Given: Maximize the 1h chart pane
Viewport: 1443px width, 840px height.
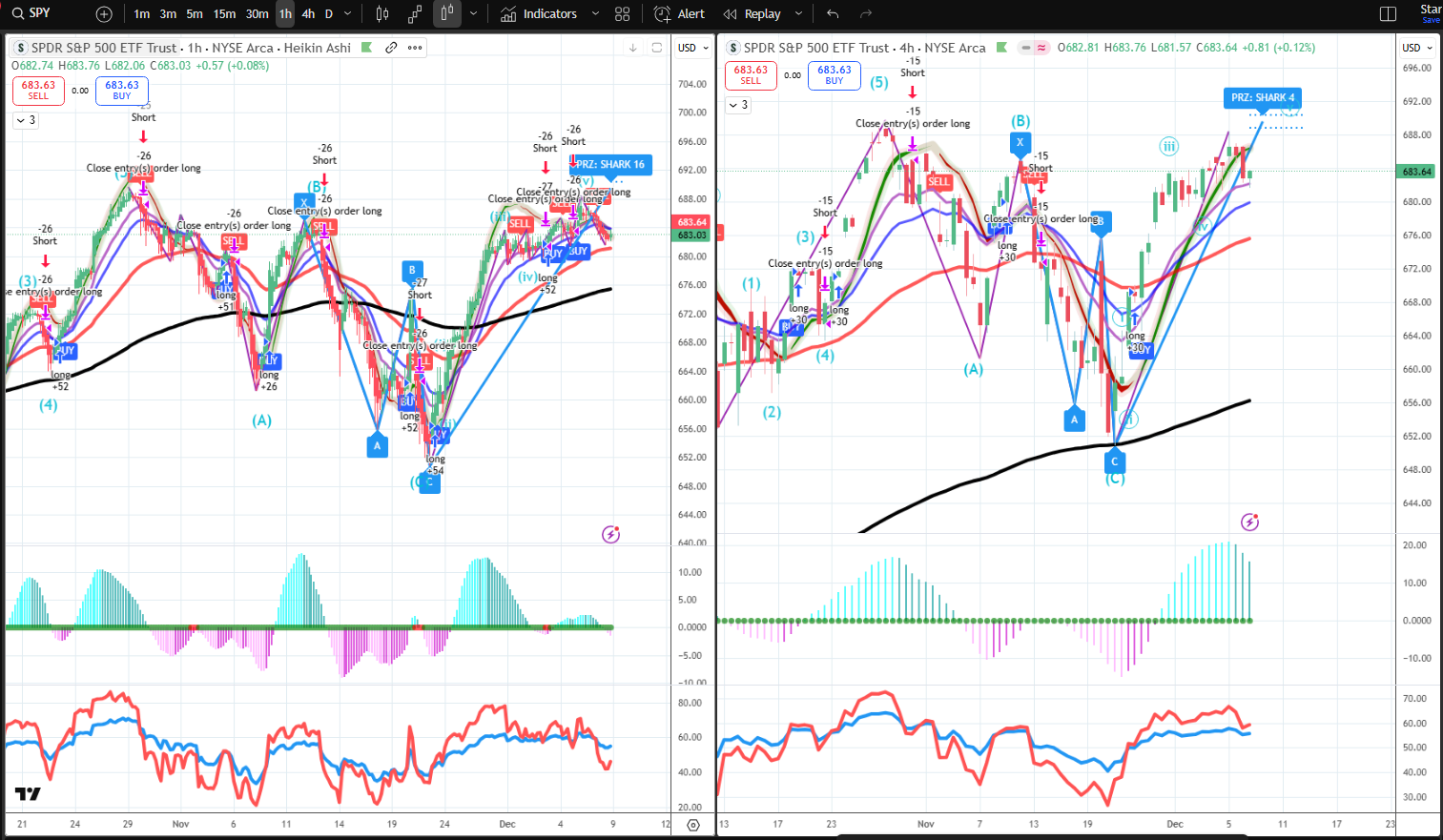Looking at the screenshot, I should (x=656, y=48).
